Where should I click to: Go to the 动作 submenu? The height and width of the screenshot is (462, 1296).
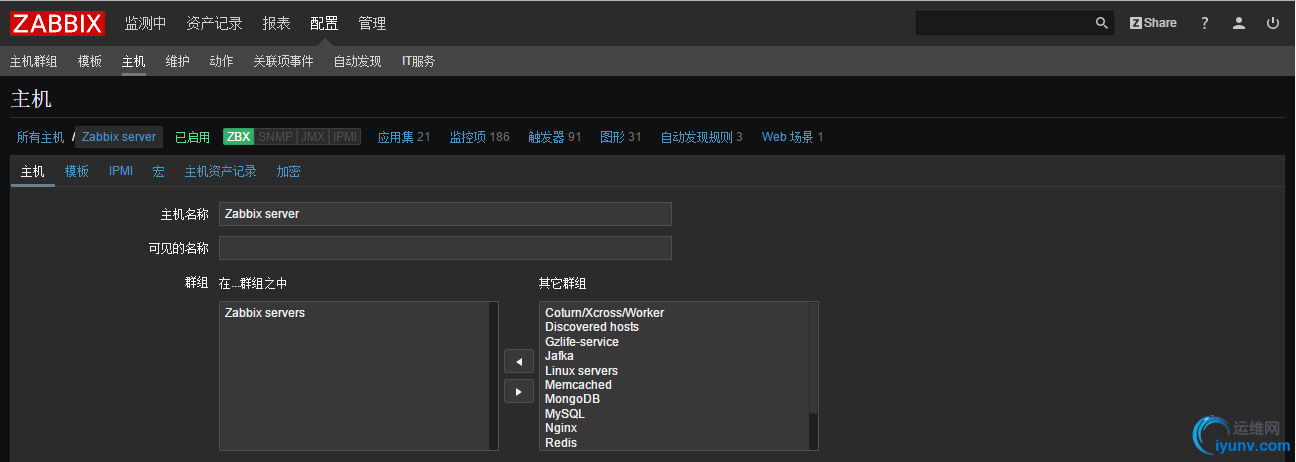click(222, 61)
